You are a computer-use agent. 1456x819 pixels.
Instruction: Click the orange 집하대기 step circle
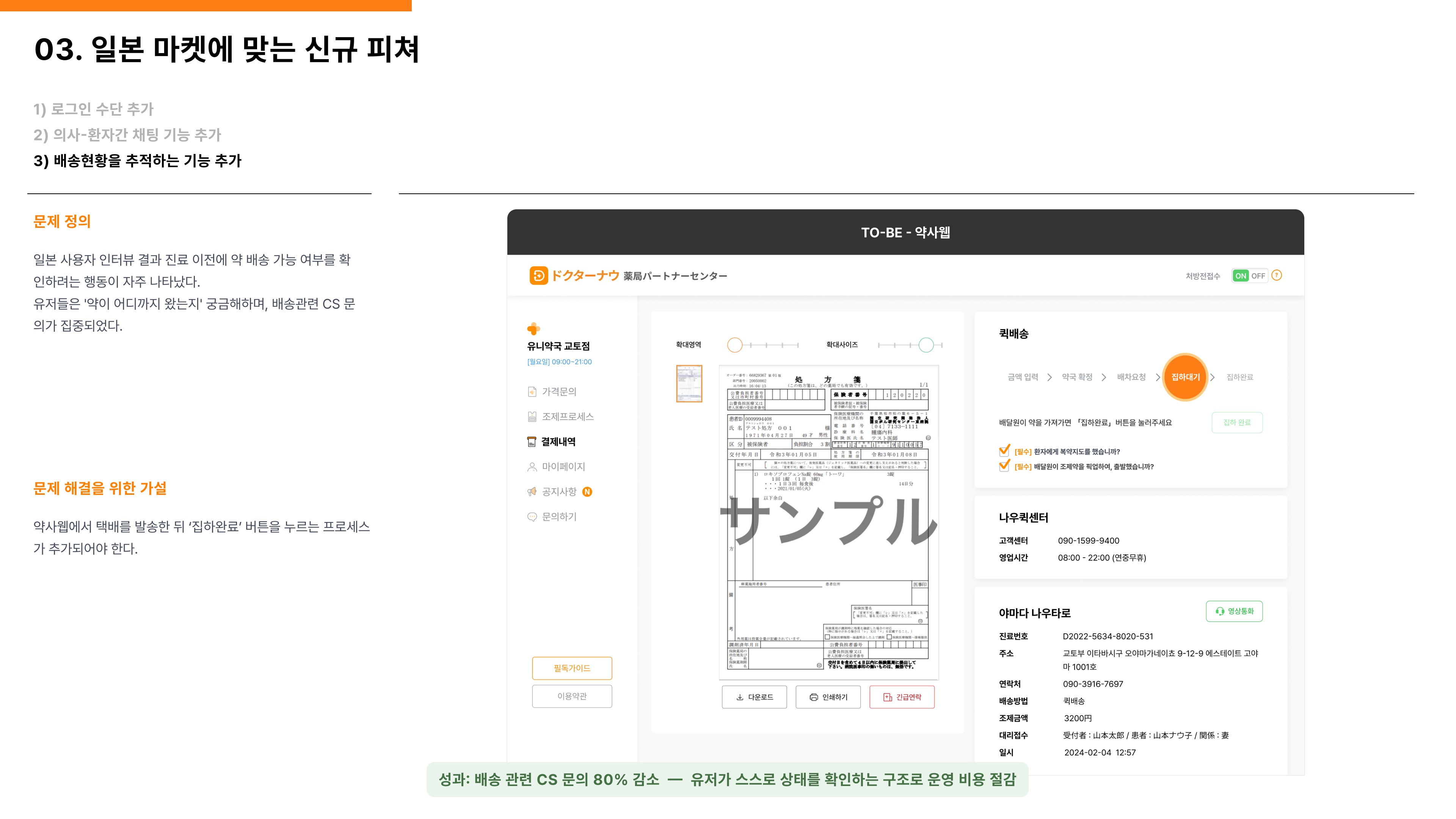click(x=1185, y=377)
